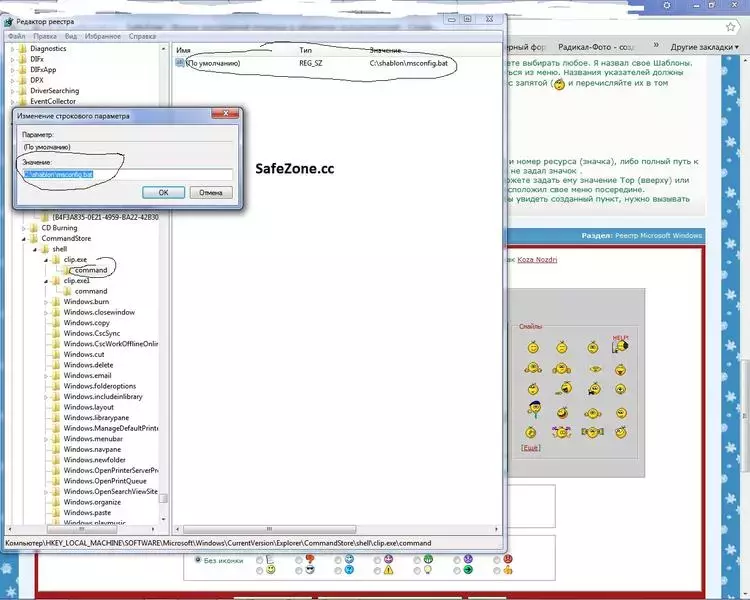Select radio beside the sunglasses smiley icon
This screenshot has width=750, height=600.
[x=298, y=570]
